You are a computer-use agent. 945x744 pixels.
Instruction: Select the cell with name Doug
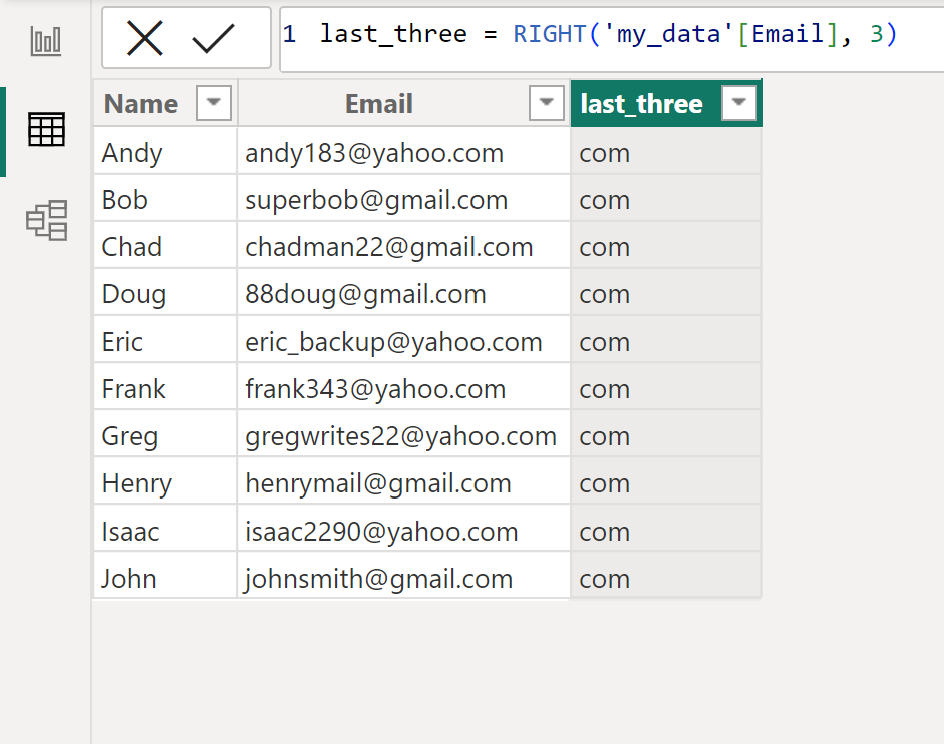pyautogui.click(x=134, y=294)
